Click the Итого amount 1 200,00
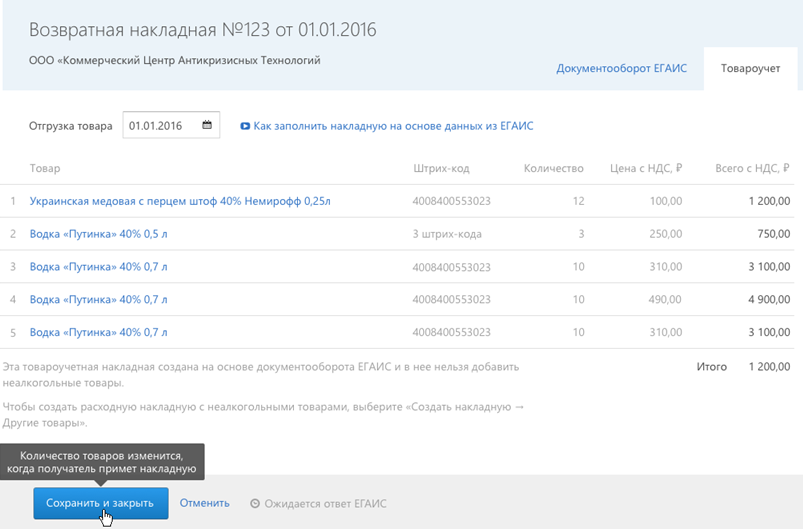The width and height of the screenshot is (803, 529). (769, 367)
